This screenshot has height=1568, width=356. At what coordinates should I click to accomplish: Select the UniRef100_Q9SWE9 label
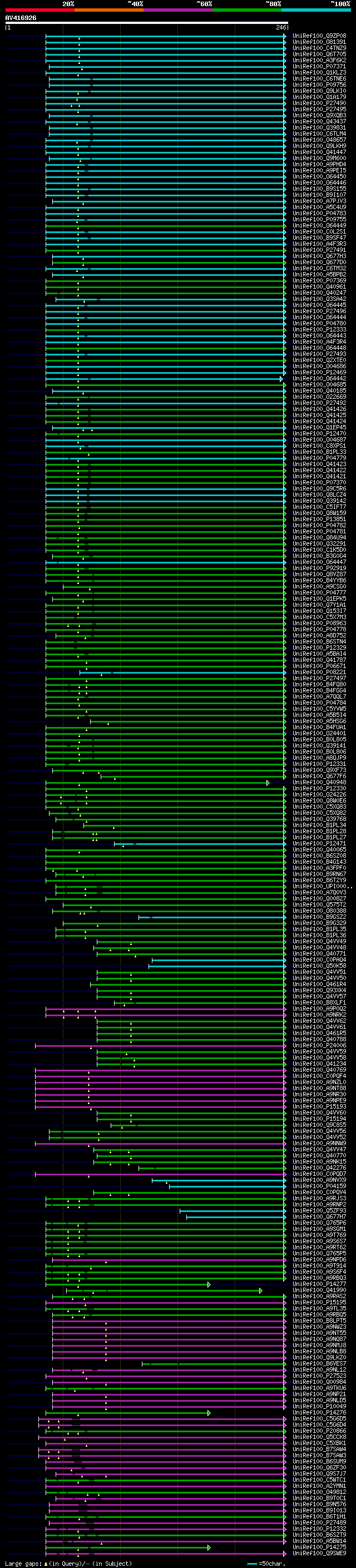click(x=319, y=1553)
